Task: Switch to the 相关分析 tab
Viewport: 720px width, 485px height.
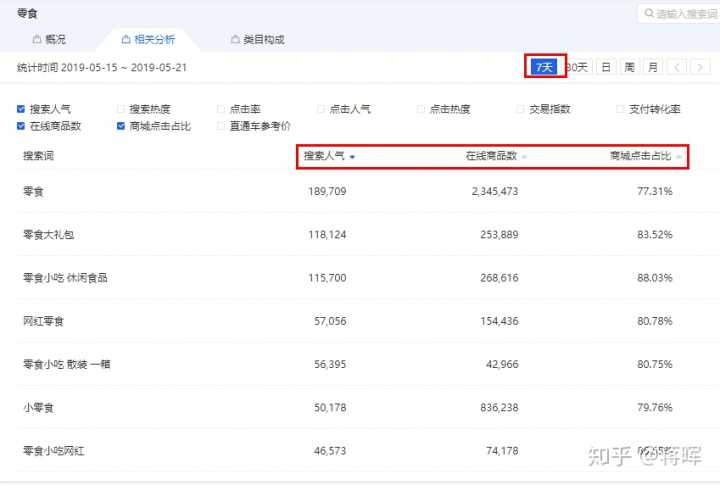Action: click(148, 40)
